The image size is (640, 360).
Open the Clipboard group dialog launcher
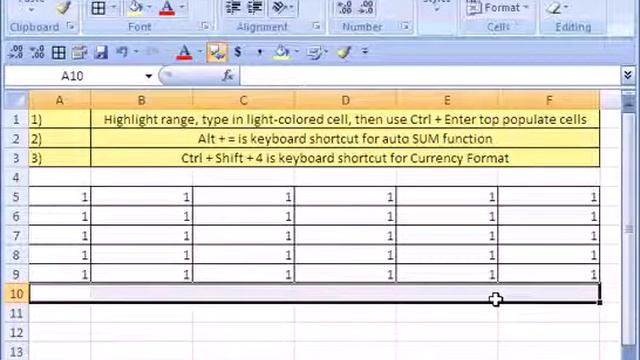point(71,27)
